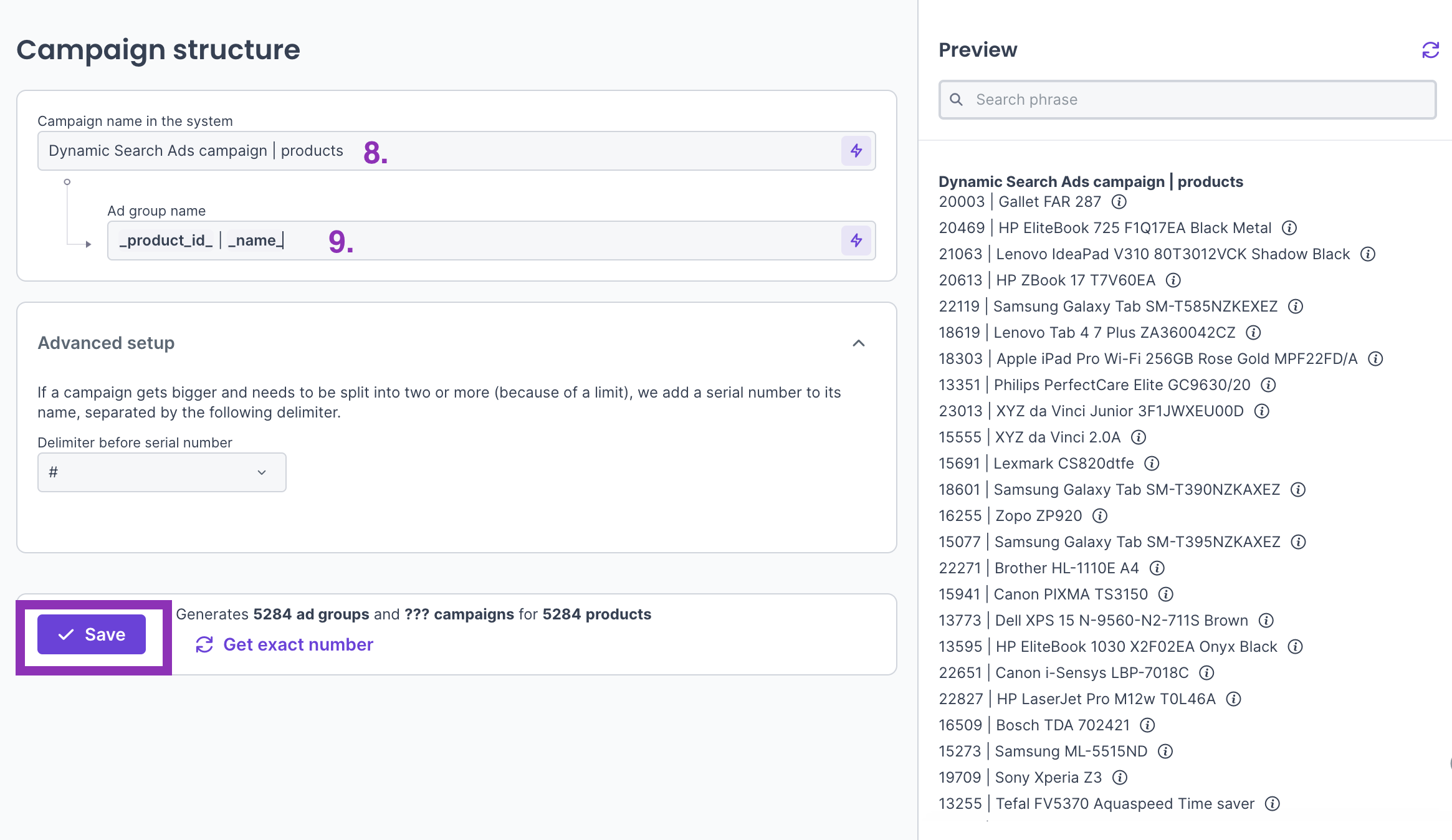The height and width of the screenshot is (840, 1452).
Task: Show info for Bosch TDA 702421
Action: pos(1147,725)
